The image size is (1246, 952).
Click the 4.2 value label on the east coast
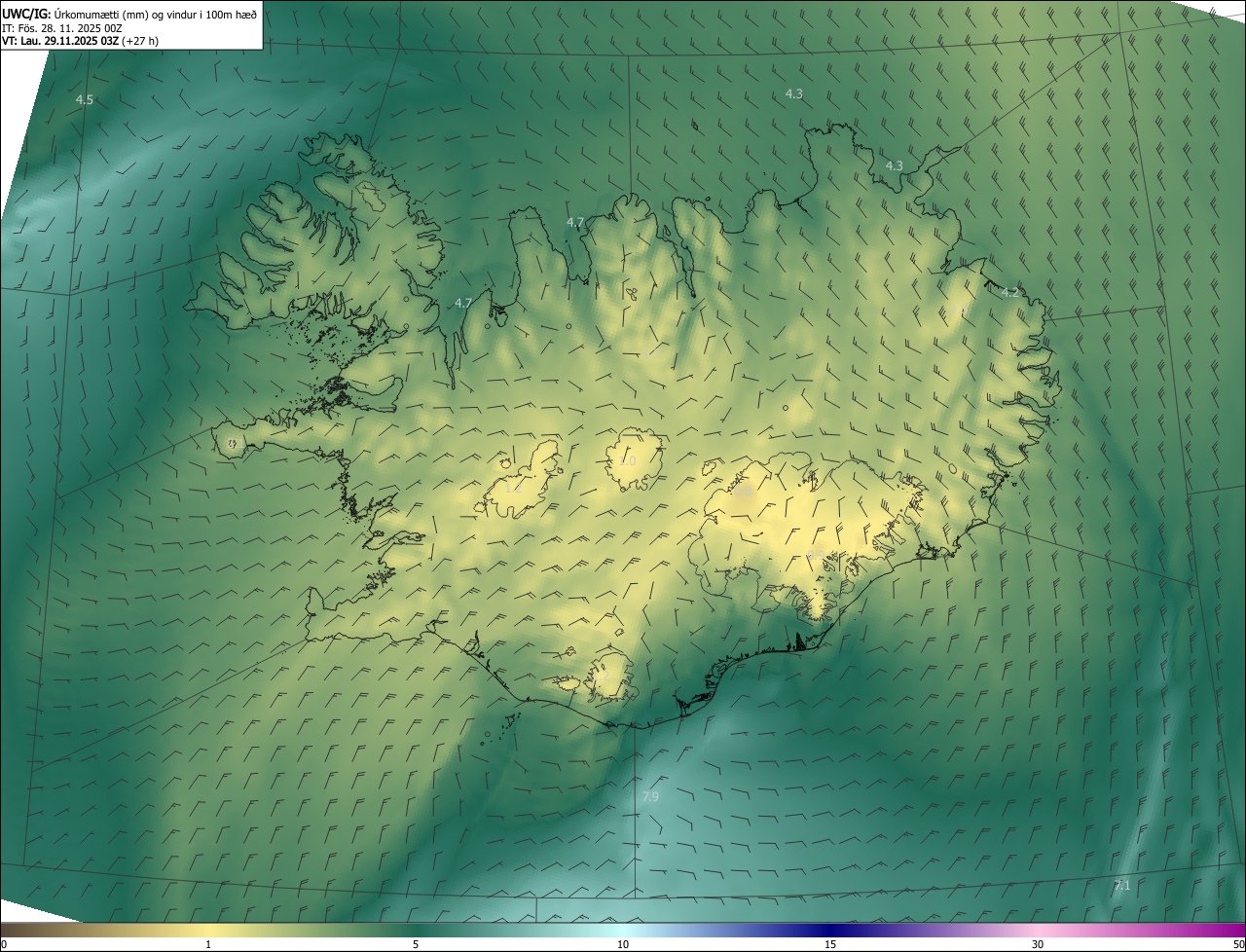point(1010,292)
